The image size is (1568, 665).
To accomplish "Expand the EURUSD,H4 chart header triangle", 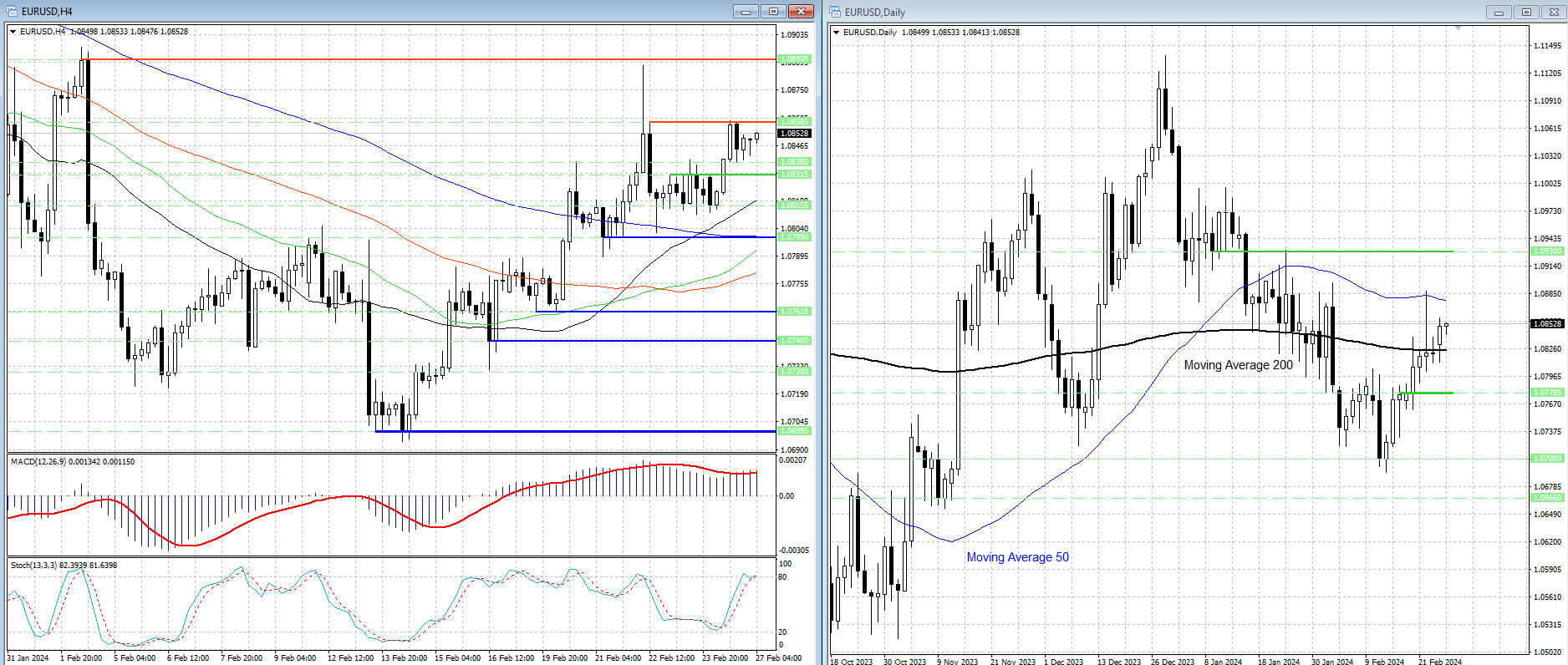I will click(13, 32).
